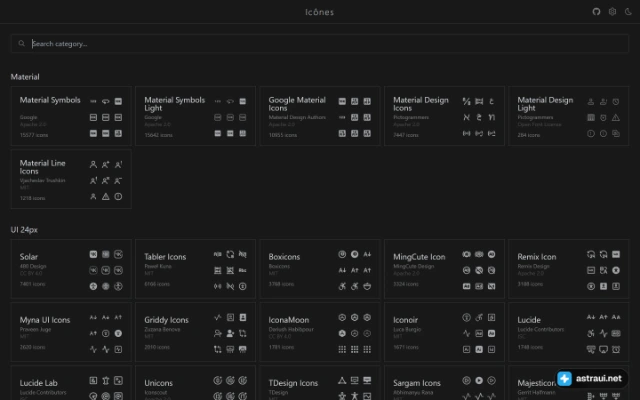640x400 pixels.
Task: Click the bowl icon in Boxicons card
Action: coord(367,287)
